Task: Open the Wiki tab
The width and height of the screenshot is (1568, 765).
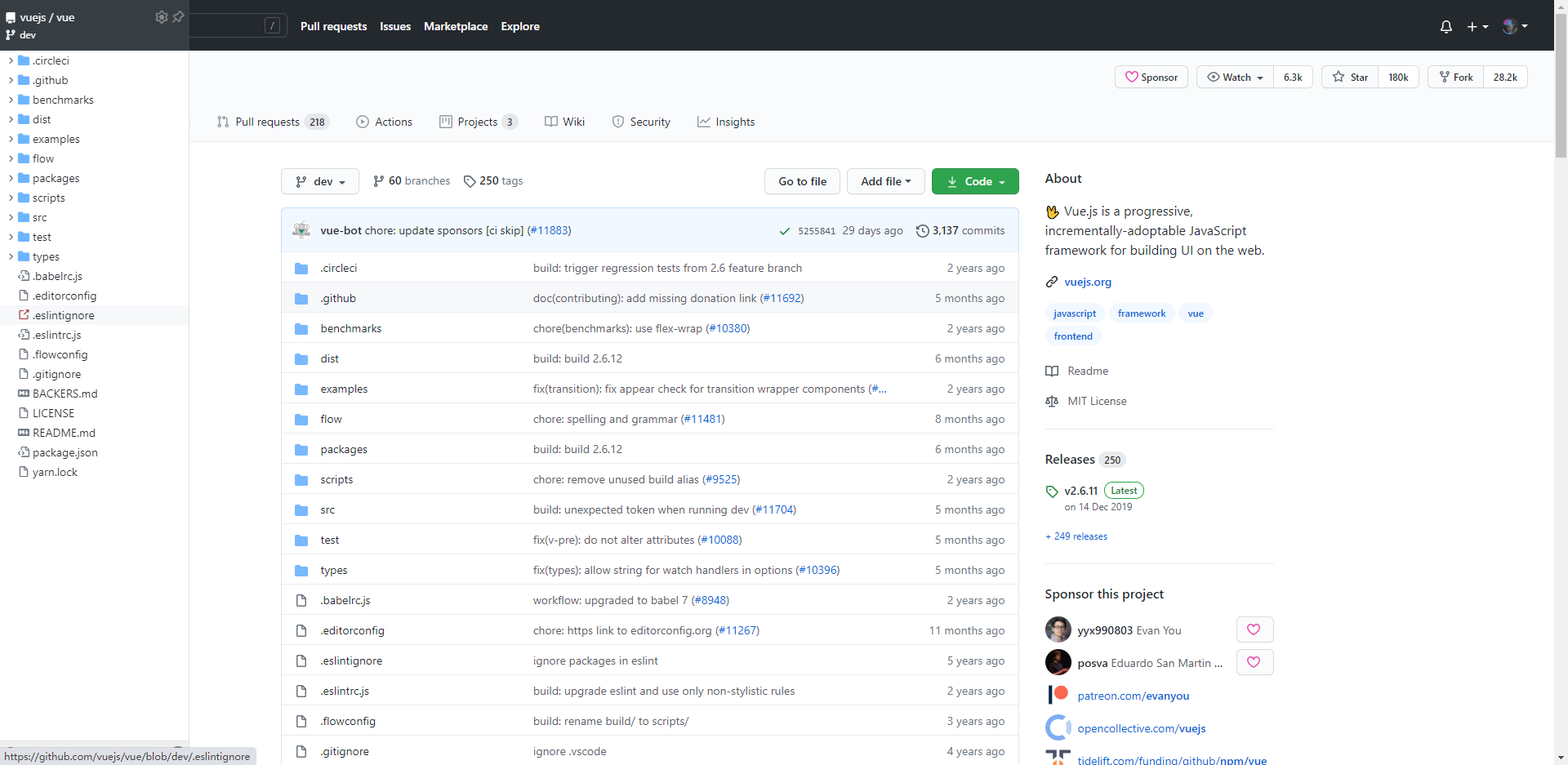Action: [564, 122]
